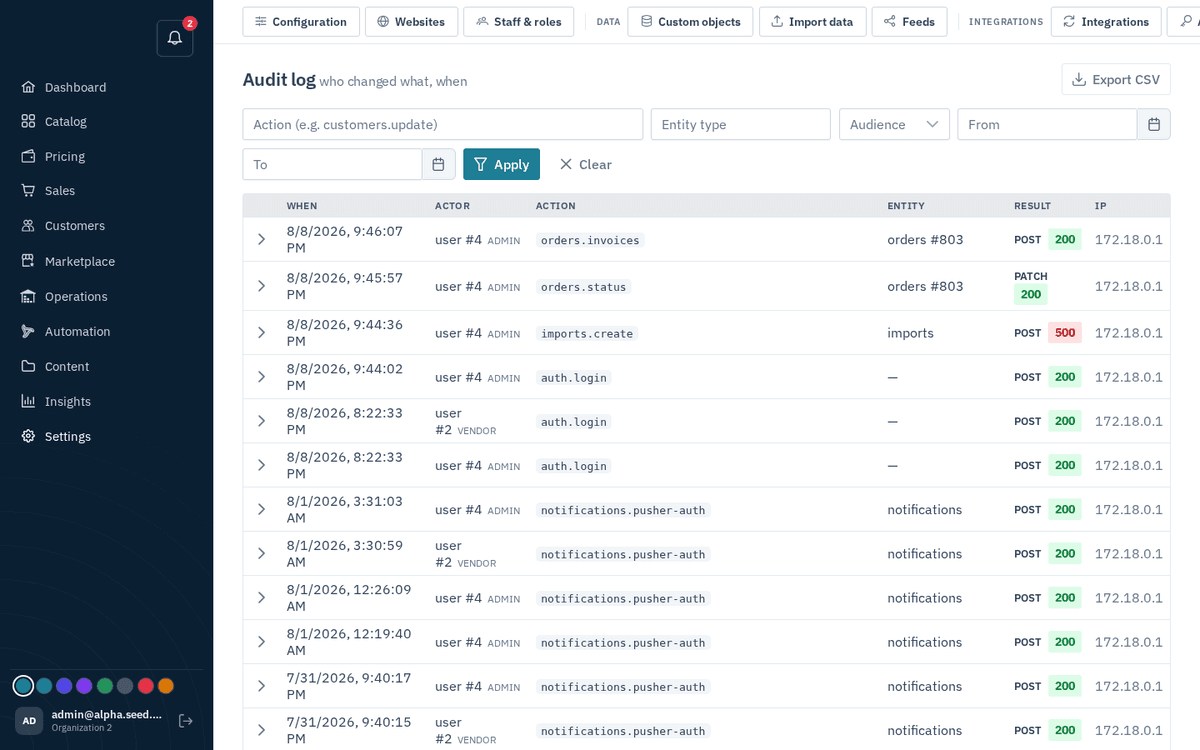Open the Staff & roles tab
Viewport: 1200px width, 750px height.
[x=518, y=21]
